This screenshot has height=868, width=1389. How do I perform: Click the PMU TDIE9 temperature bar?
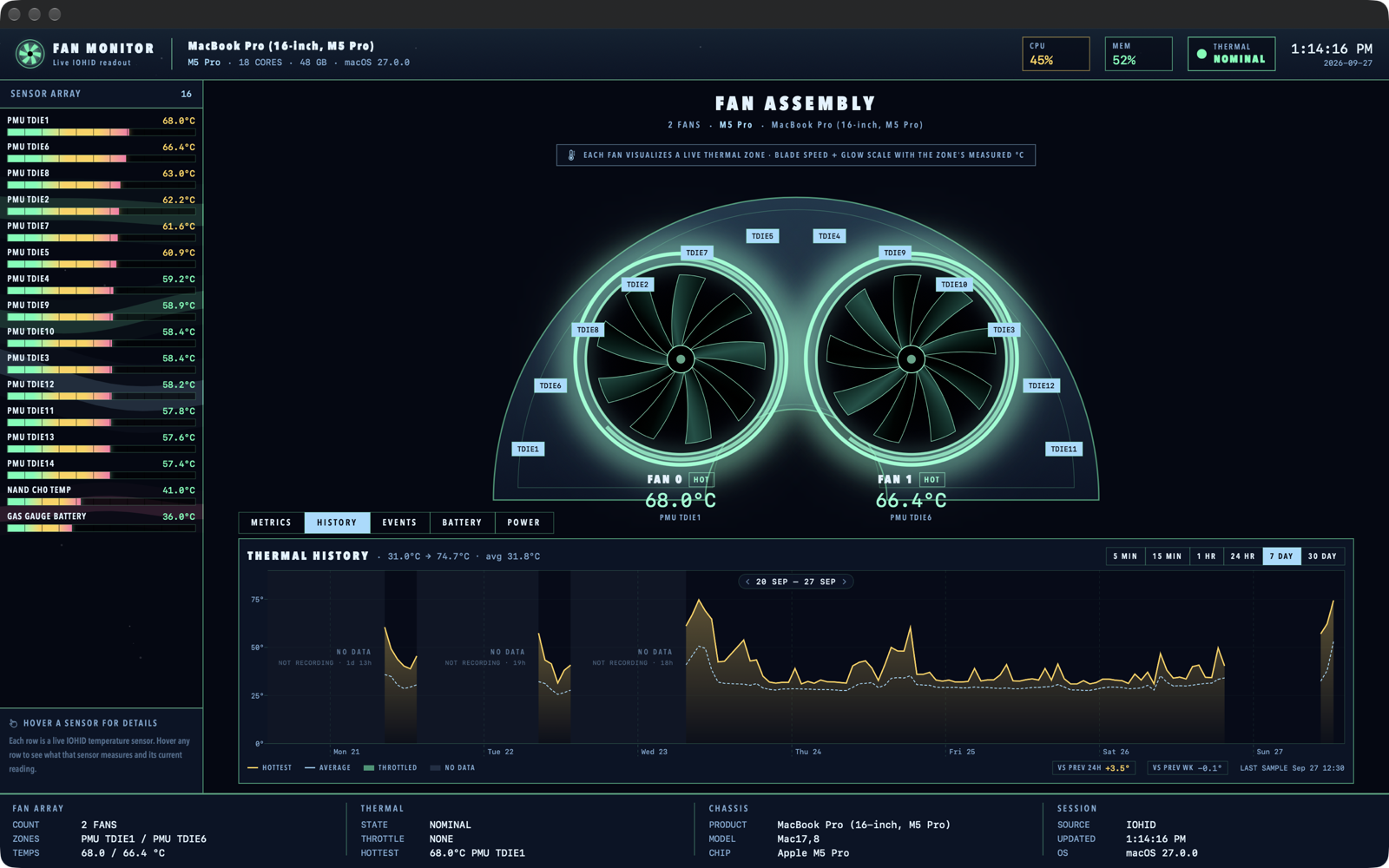pos(102,317)
